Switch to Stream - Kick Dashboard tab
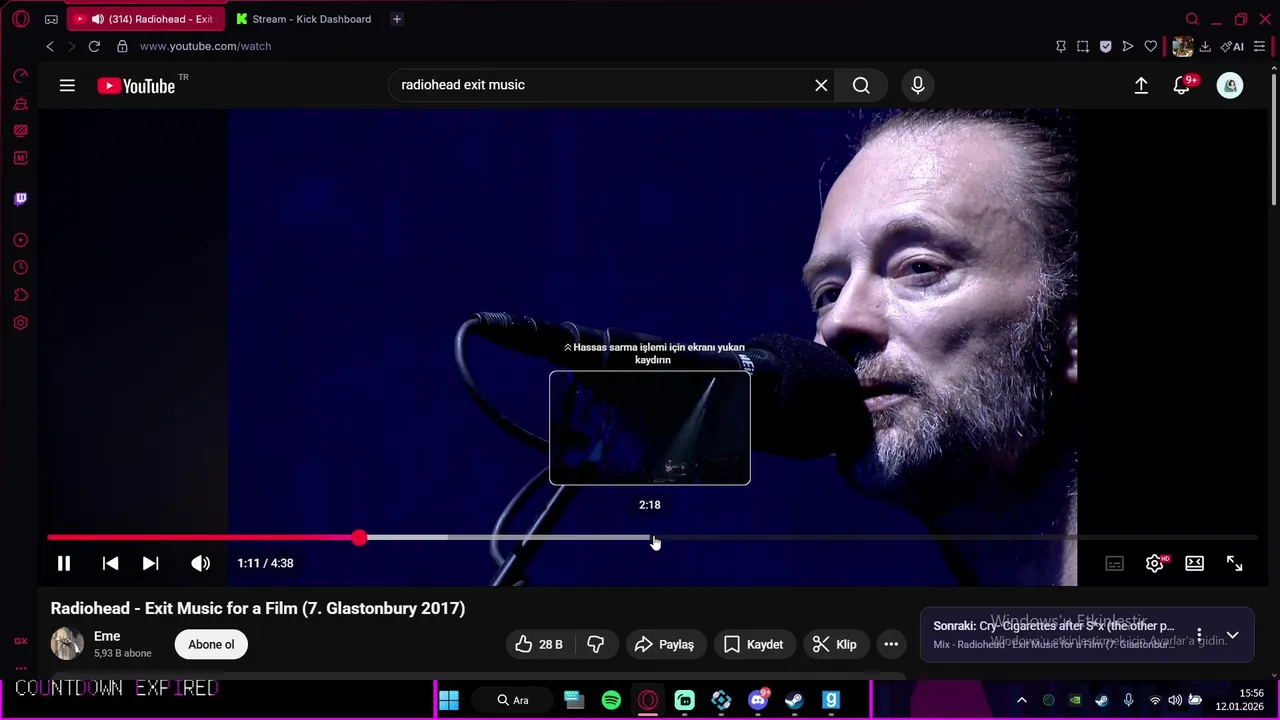Viewport: 1280px width, 720px height. (303, 19)
